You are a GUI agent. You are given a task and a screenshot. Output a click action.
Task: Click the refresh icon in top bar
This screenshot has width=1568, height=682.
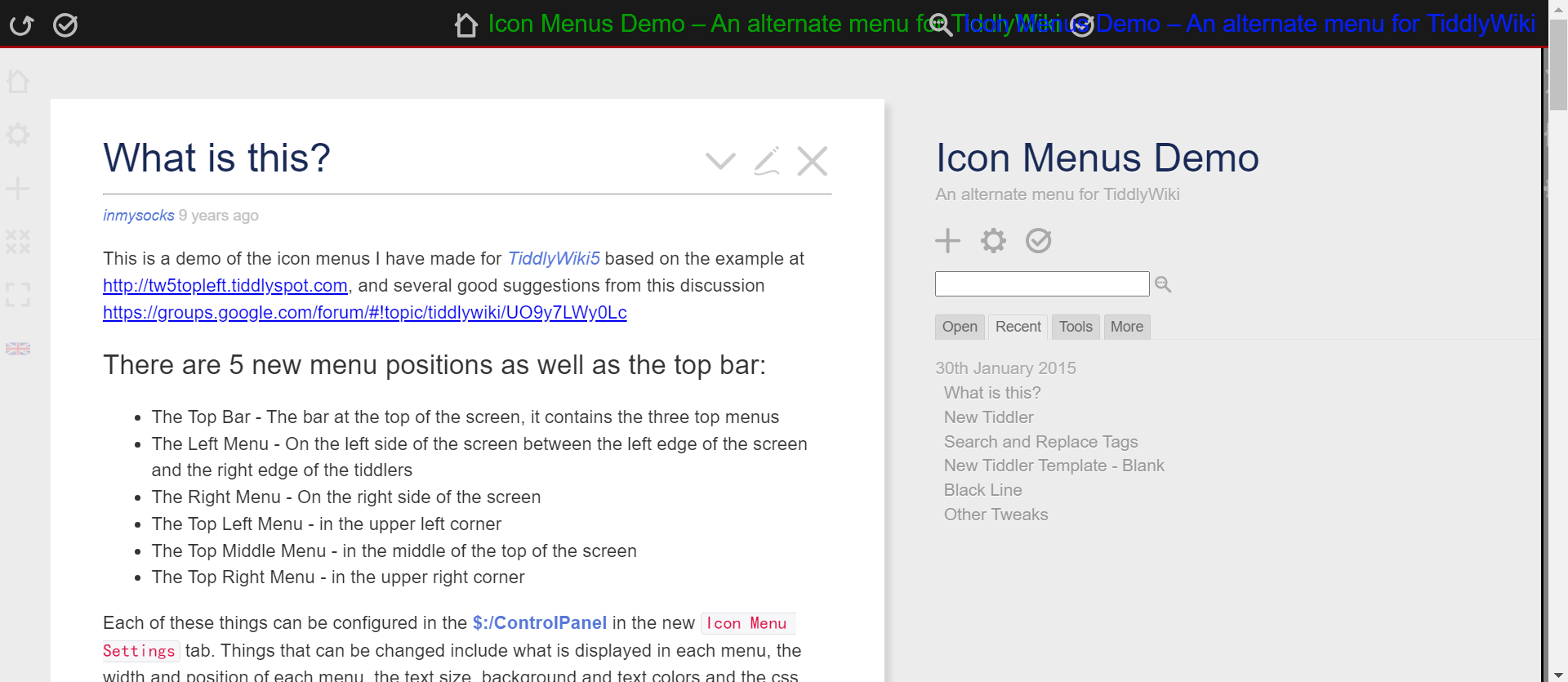coord(21,25)
